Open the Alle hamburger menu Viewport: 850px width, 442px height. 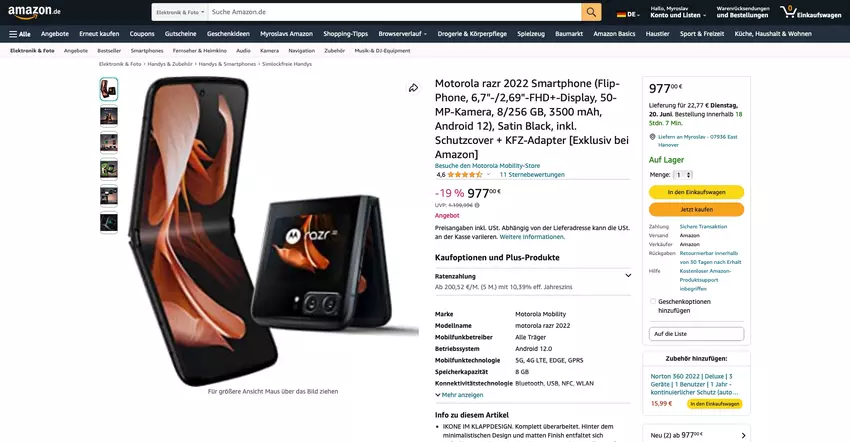click(x=20, y=34)
